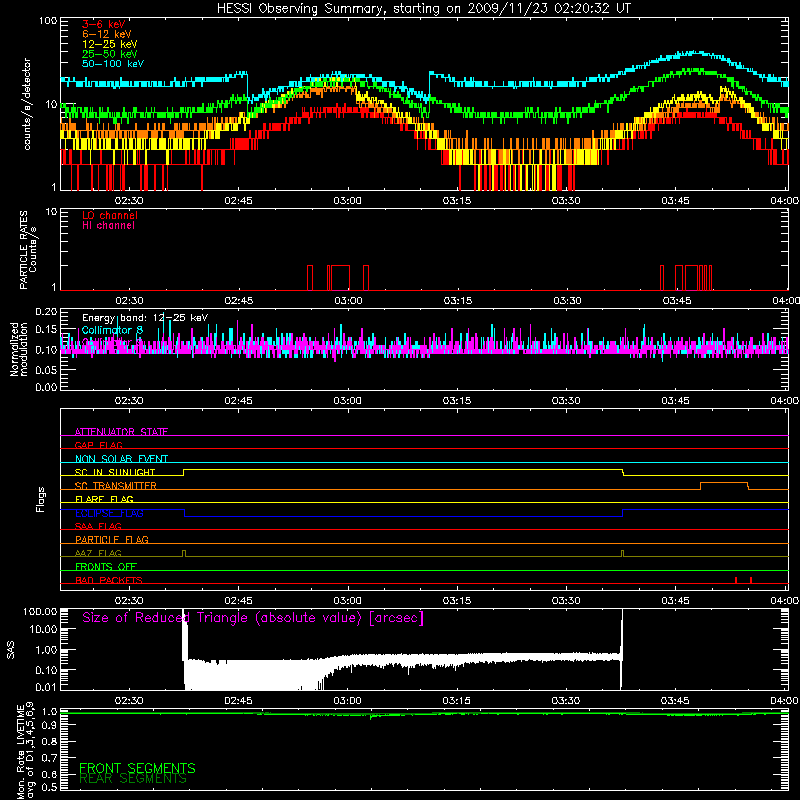Click the '0.15' tick on modulation axis
The image size is (800, 800).
[46, 330]
